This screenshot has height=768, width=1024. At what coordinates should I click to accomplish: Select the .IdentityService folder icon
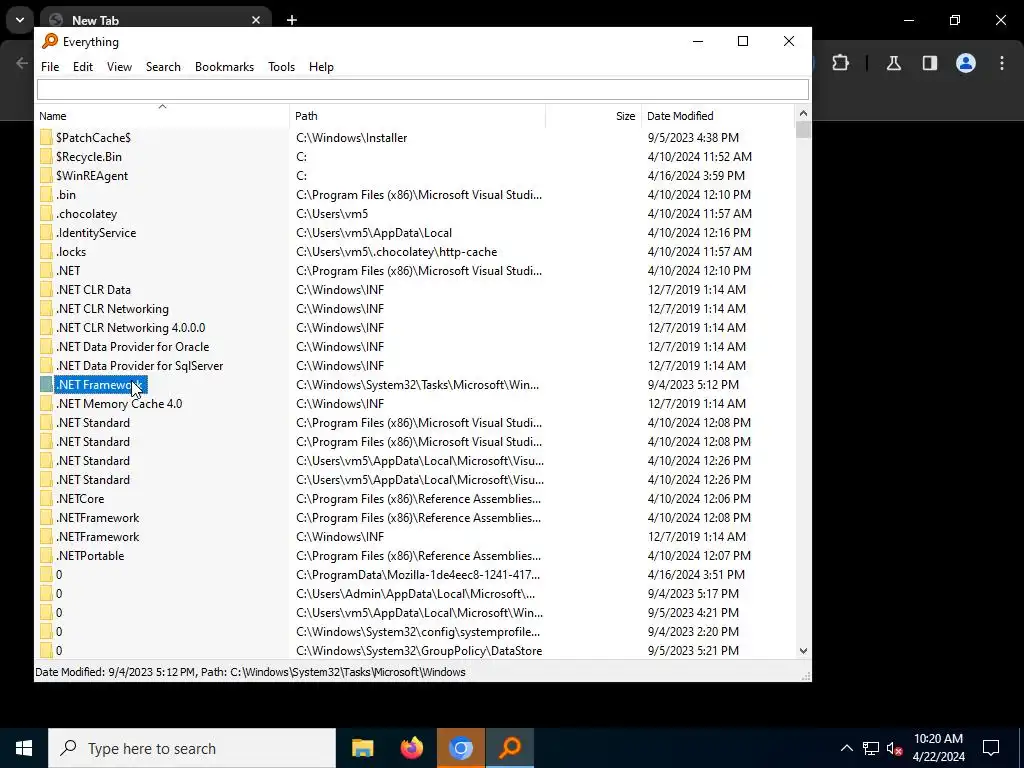46,232
